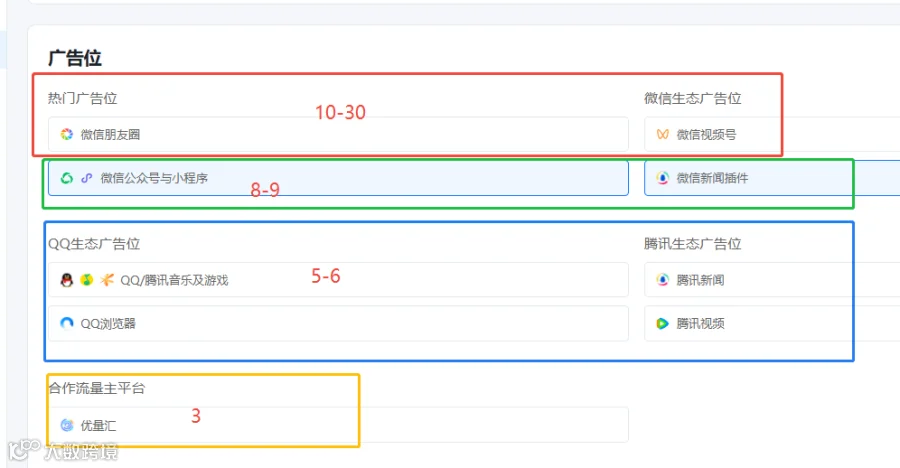This screenshot has width=900, height=468.
Task: Click the 腾讯视频 play logo icon
Action: [x=662, y=323]
